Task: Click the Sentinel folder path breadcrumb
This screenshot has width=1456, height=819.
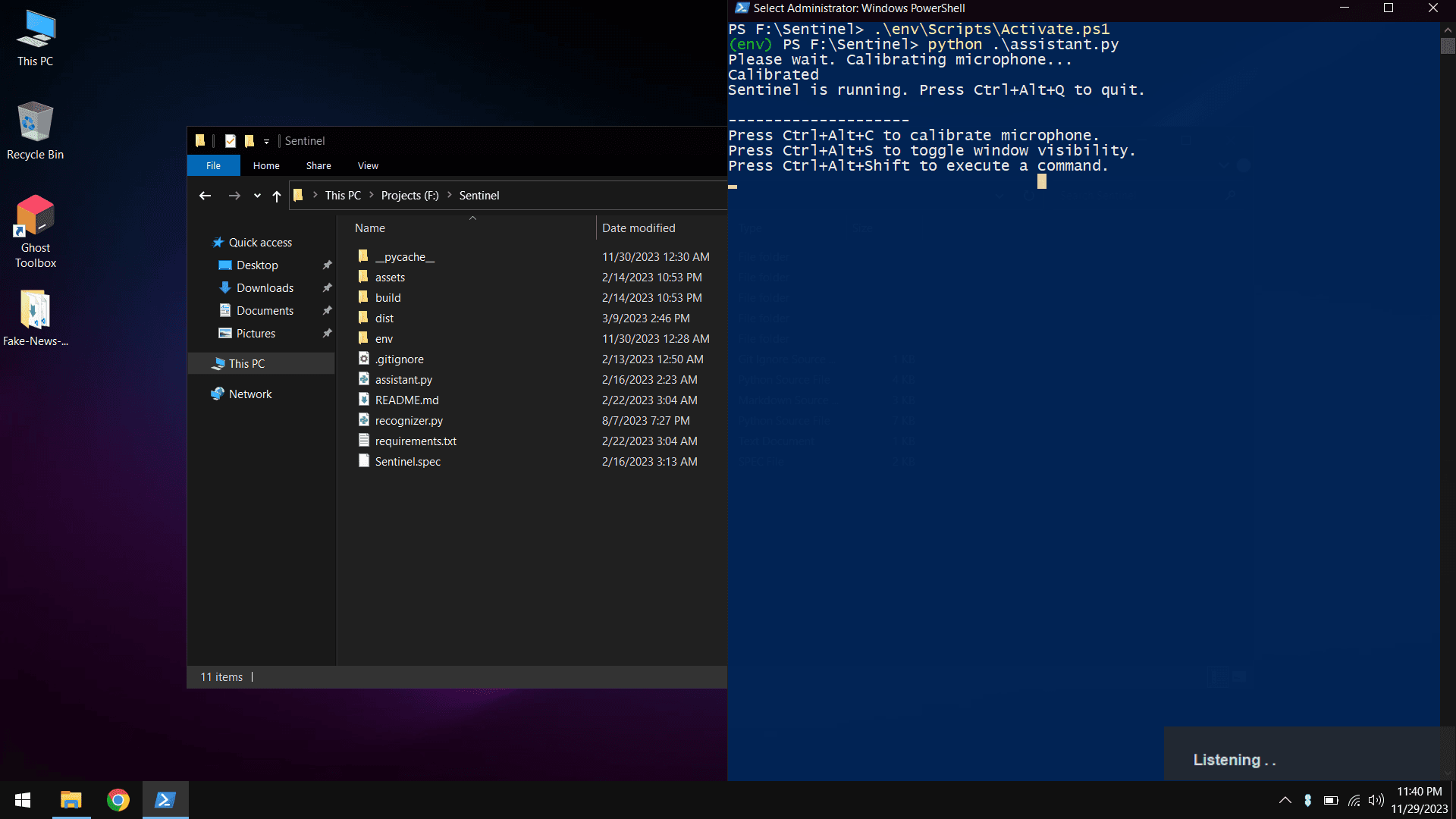Action: point(478,195)
